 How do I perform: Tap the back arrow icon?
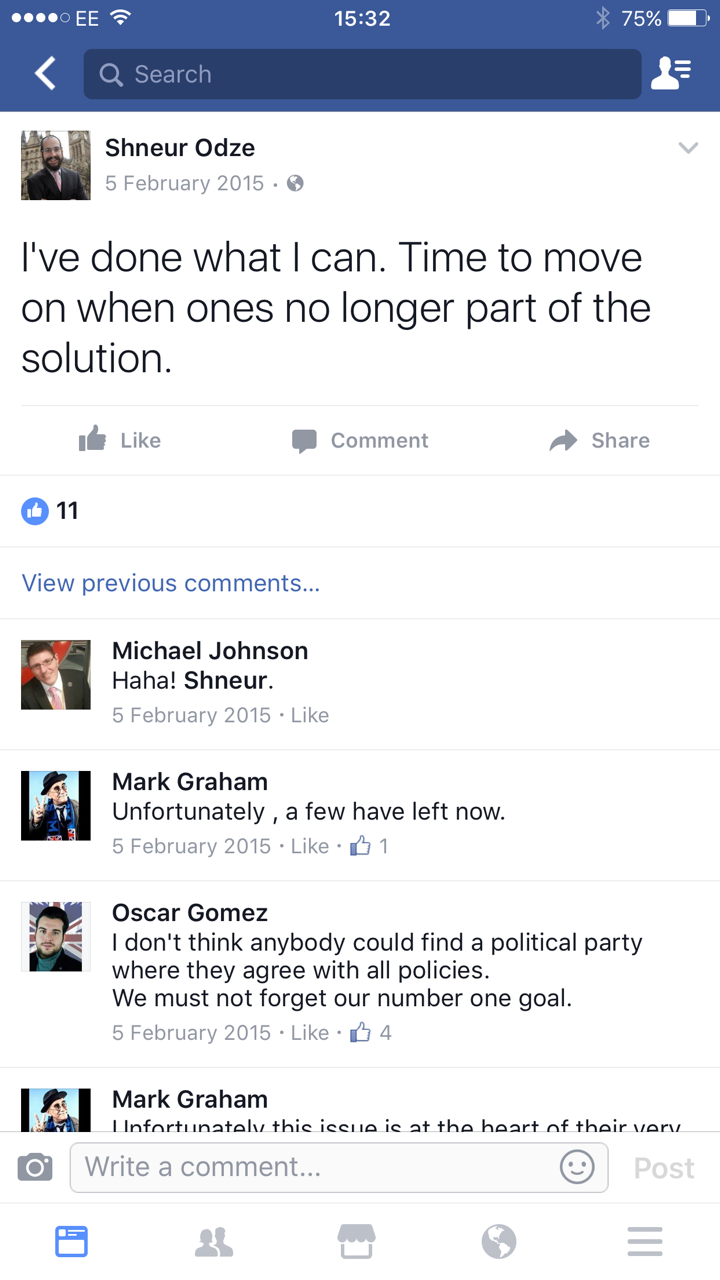pyautogui.click(x=45, y=74)
